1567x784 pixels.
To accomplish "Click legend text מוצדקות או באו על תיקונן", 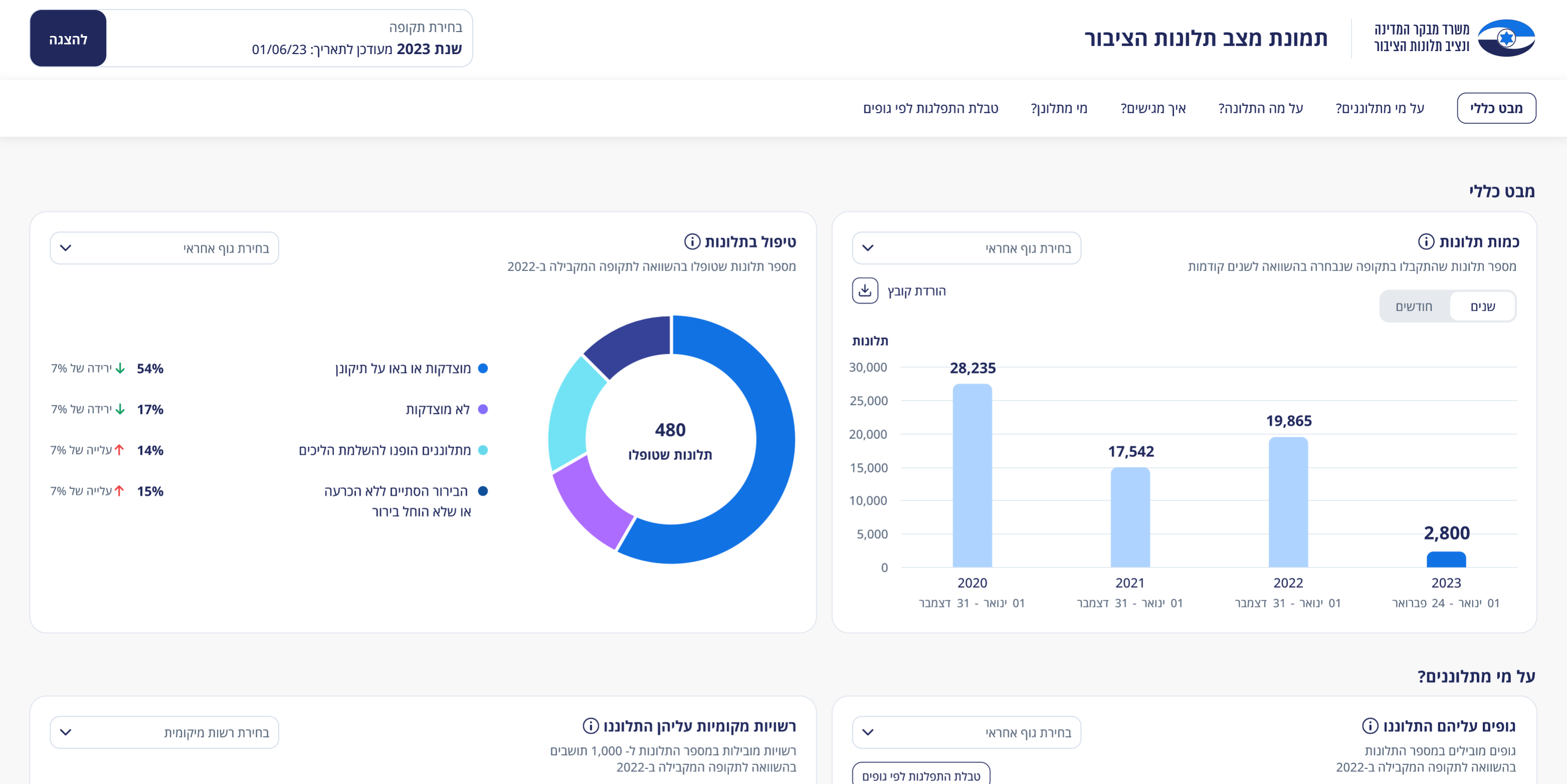I will pos(403,369).
